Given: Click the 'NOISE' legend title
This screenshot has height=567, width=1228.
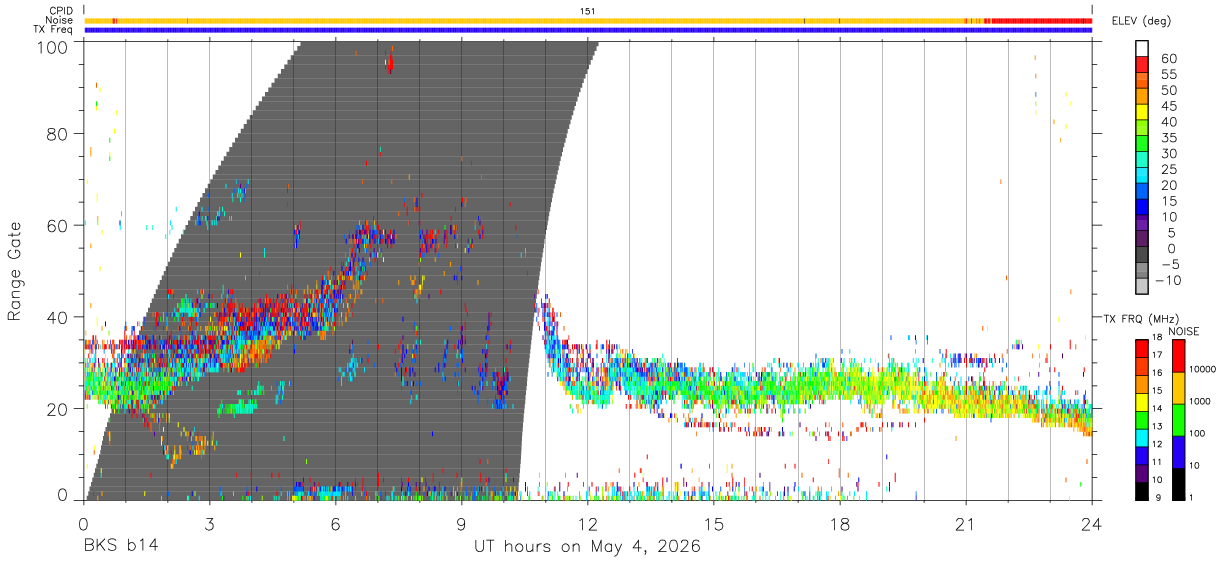Looking at the screenshot, I should (1182, 331).
